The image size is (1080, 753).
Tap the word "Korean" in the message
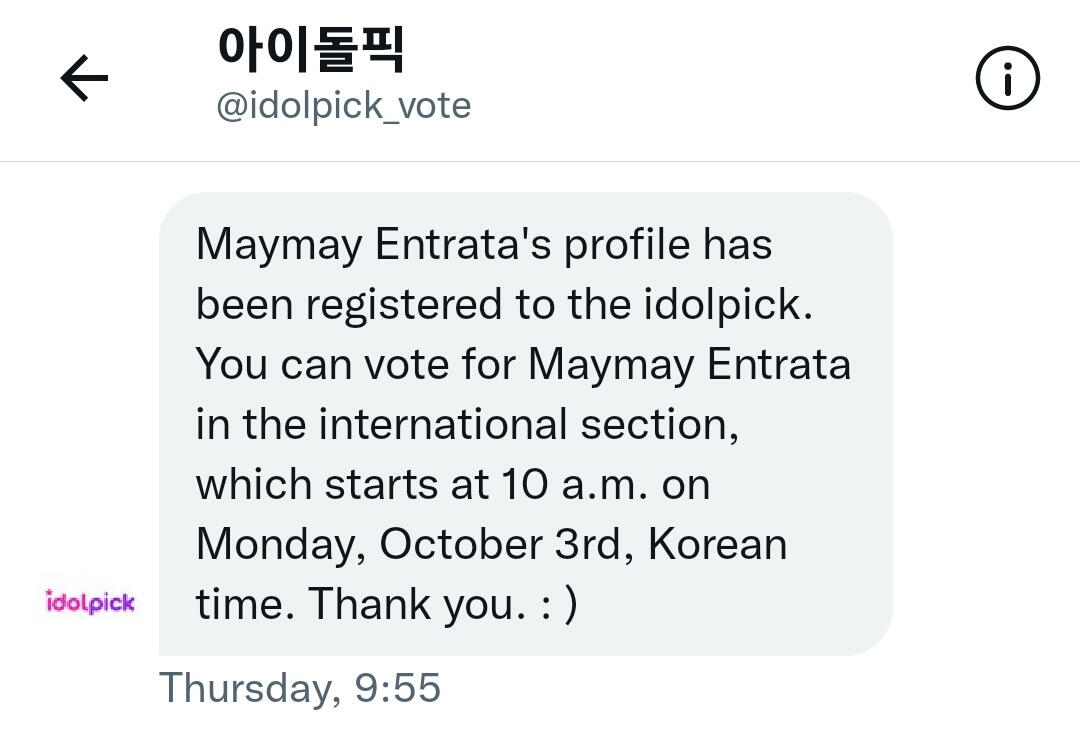coord(717,544)
